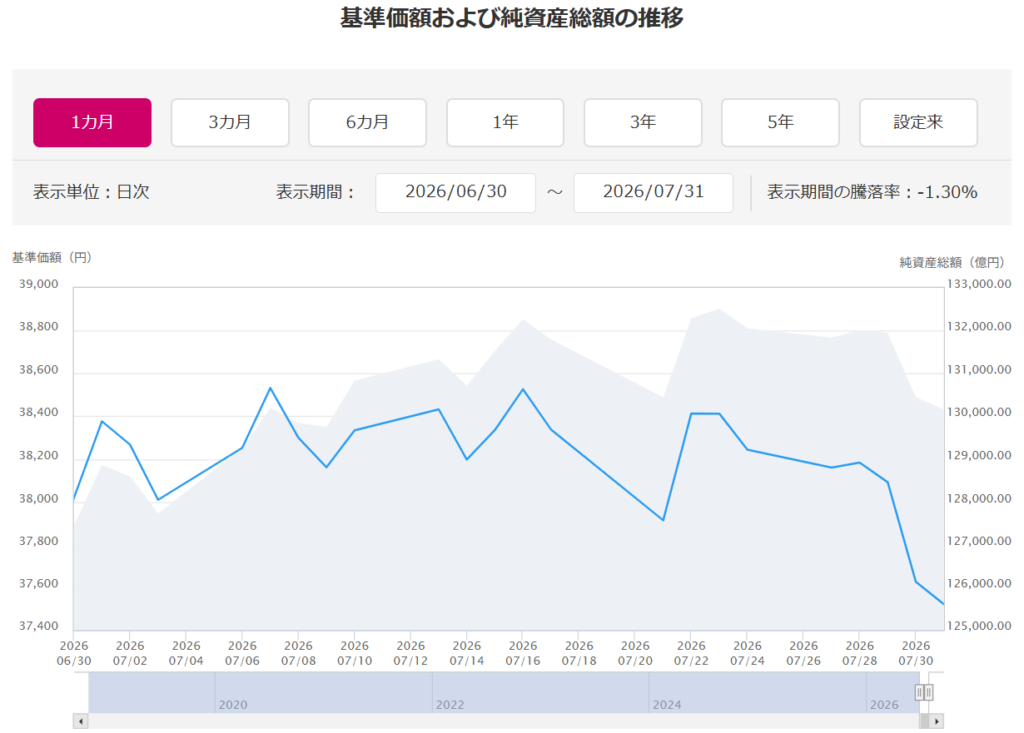Show the 3年 period chart
The image size is (1024, 733).
(643, 122)
